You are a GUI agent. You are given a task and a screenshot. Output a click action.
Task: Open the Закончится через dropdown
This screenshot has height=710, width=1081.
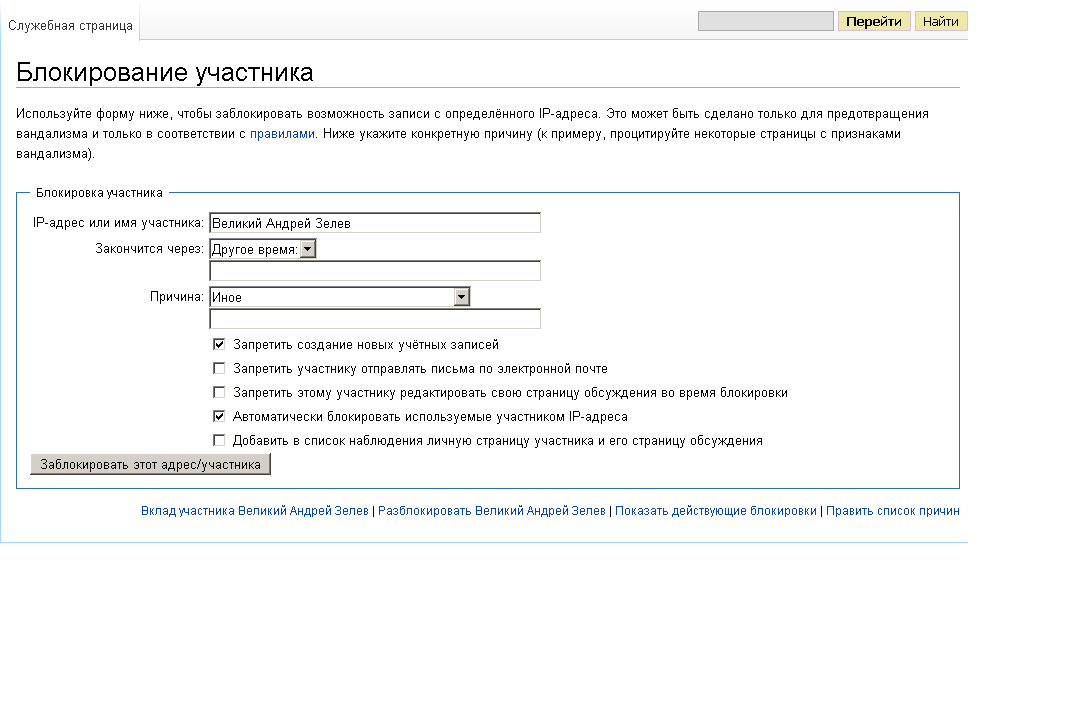tap(262, 249)
